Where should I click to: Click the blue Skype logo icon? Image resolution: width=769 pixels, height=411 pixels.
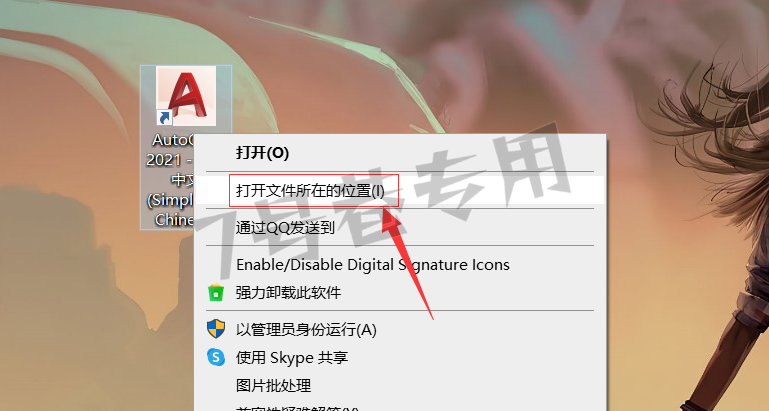[216, 357]
